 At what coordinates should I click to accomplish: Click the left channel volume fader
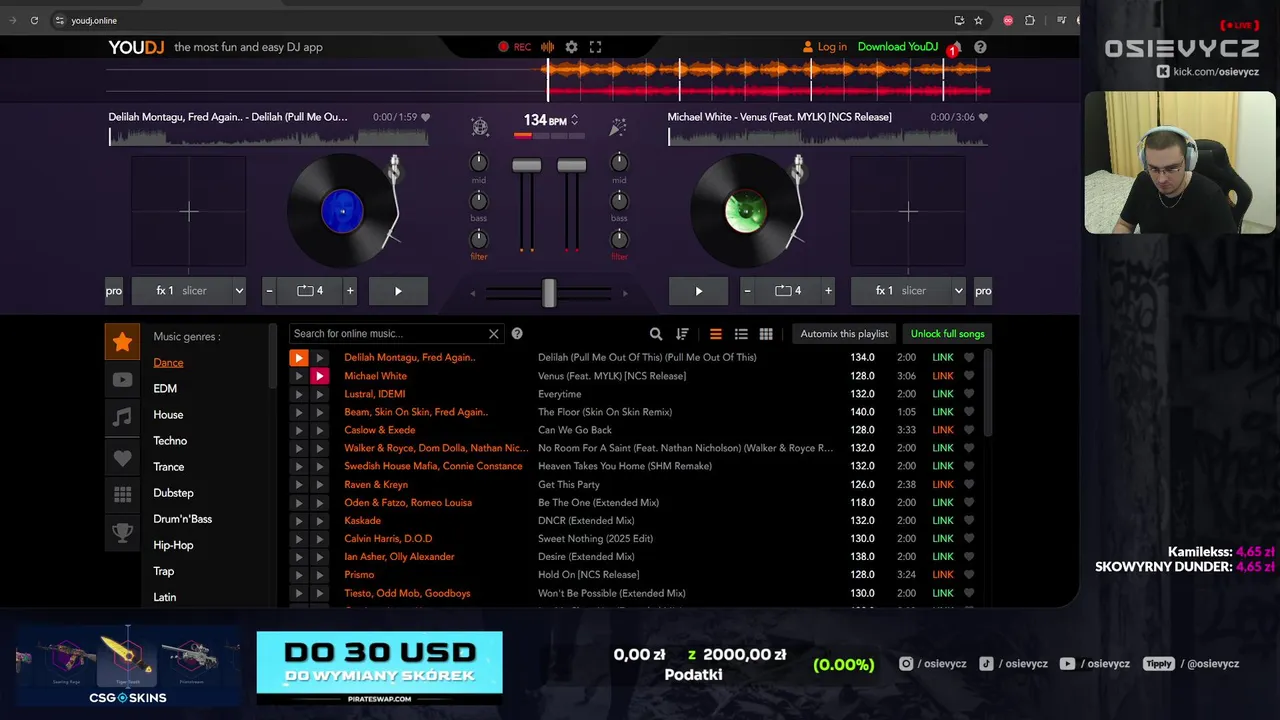[x=527, y=165]
